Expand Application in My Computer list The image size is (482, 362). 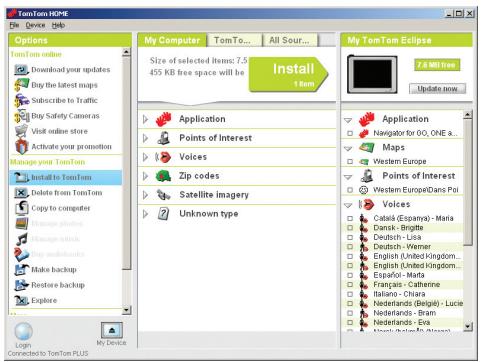145,119
